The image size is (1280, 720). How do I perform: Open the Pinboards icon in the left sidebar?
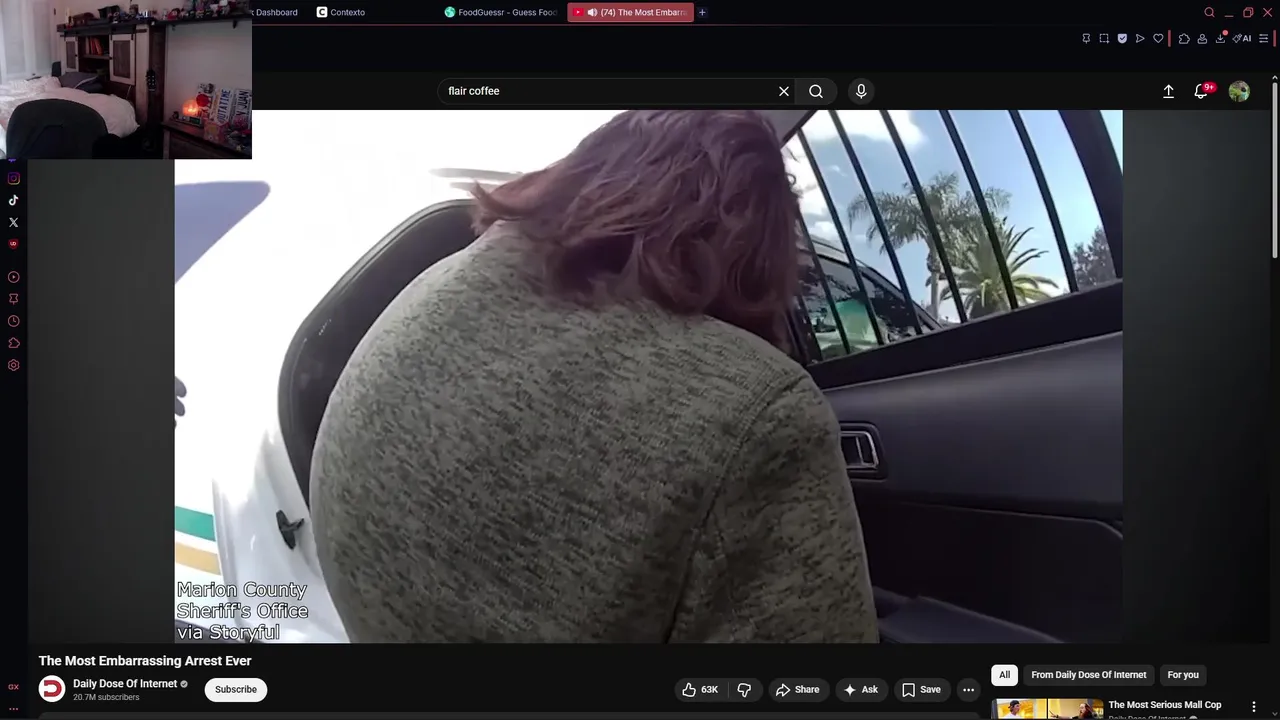(14, 299)
